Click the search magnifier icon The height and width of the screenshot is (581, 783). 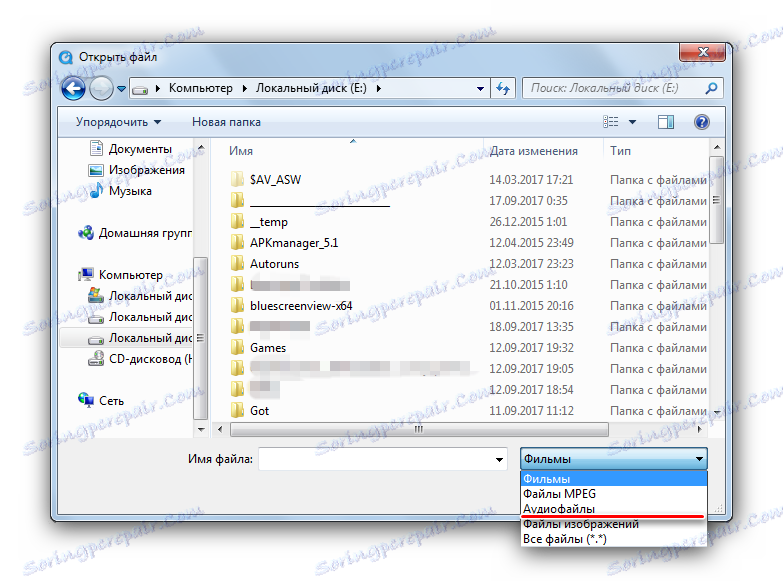pos(711,88)
